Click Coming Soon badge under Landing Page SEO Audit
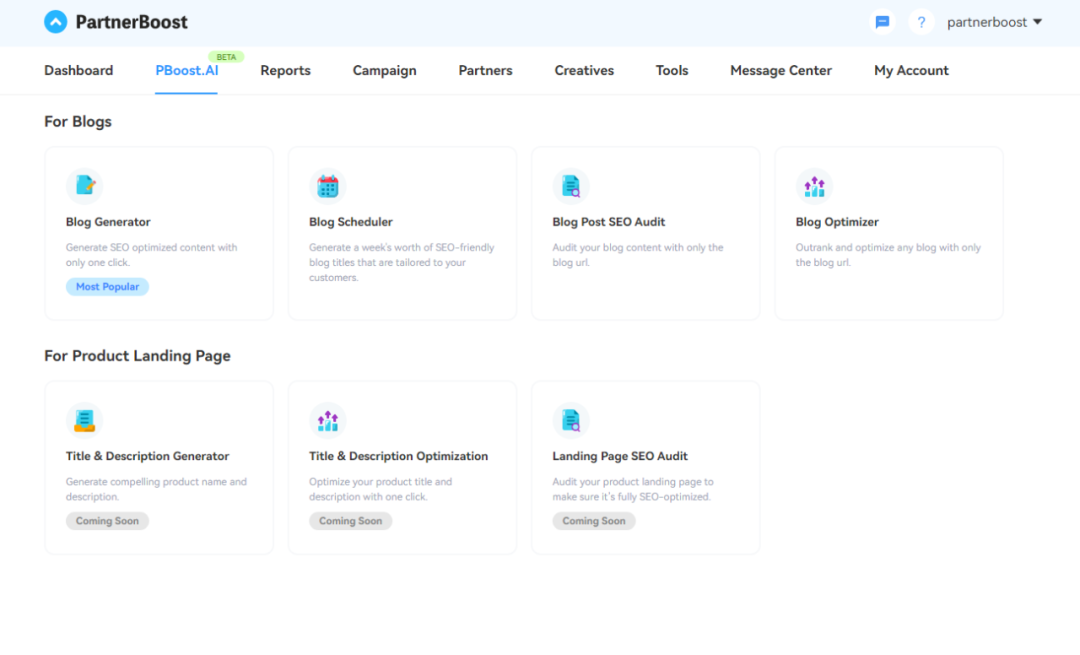Viewport: 1080px width, 655px height. (594, 521)
